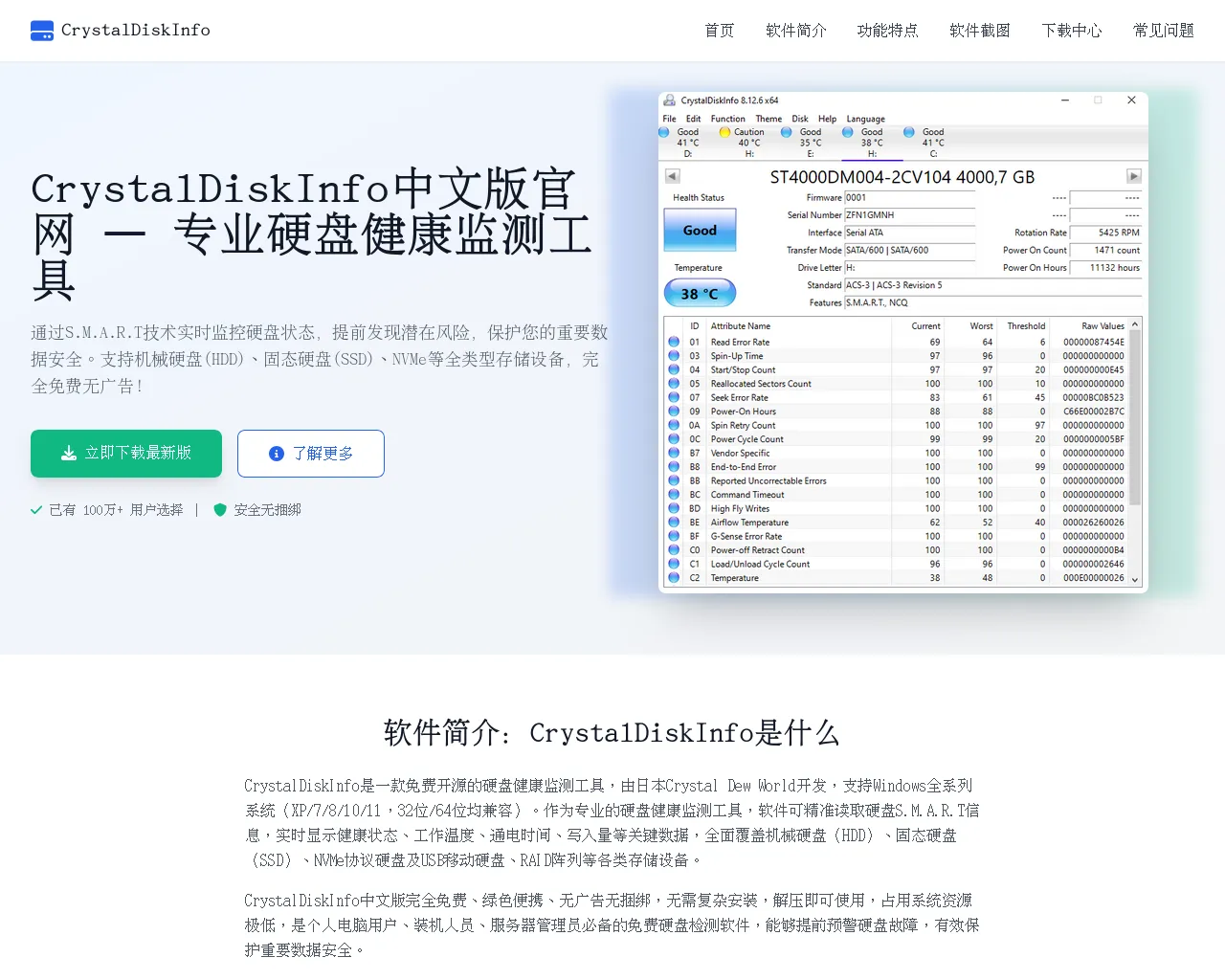The image size is (1225, 980).
Task: Click the green shield icon beside 安全无捆绑
Action: tap(220, 510)
